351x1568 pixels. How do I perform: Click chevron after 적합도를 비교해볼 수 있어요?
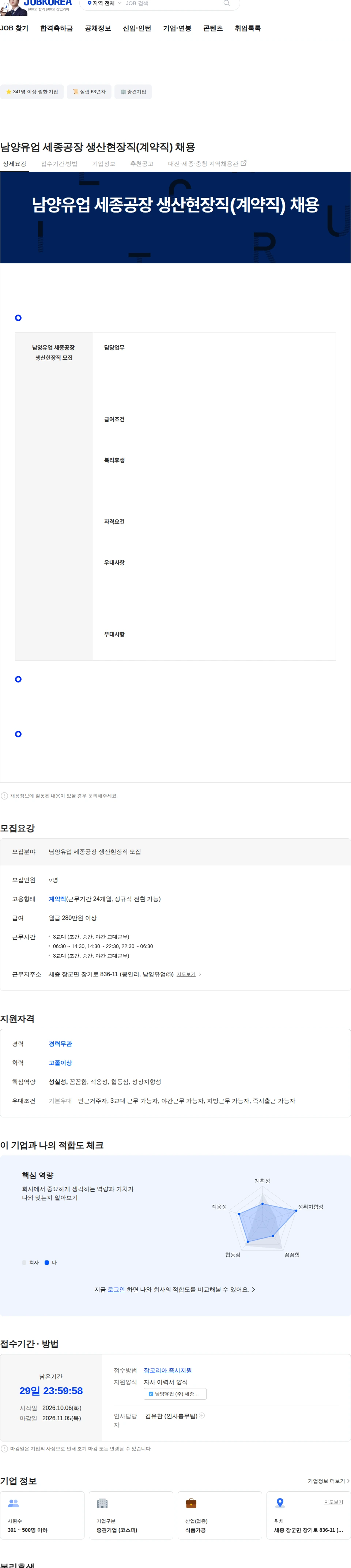tap(254, 1289)
